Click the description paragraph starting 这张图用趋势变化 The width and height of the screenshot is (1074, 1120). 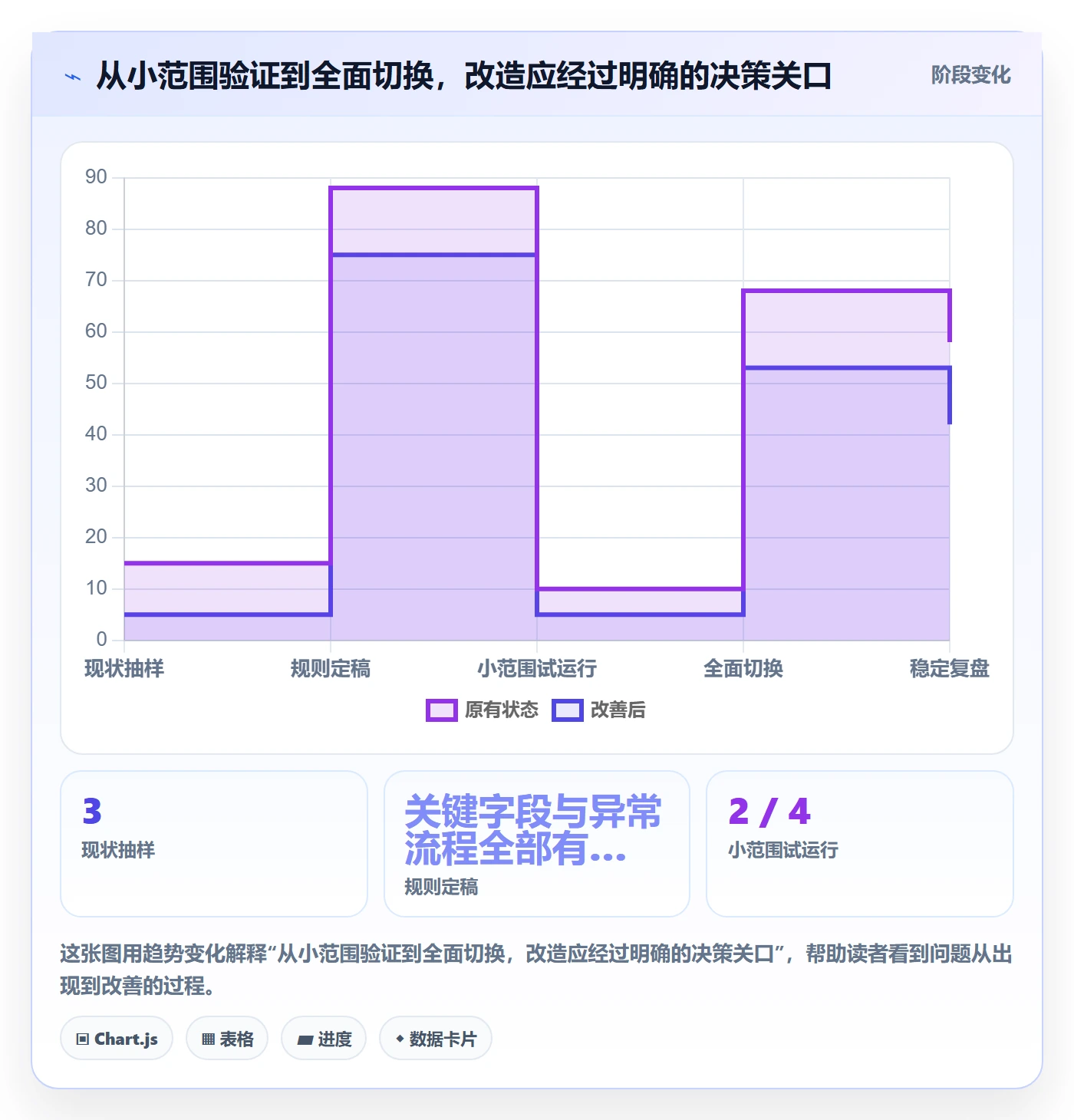click(537, 970)
